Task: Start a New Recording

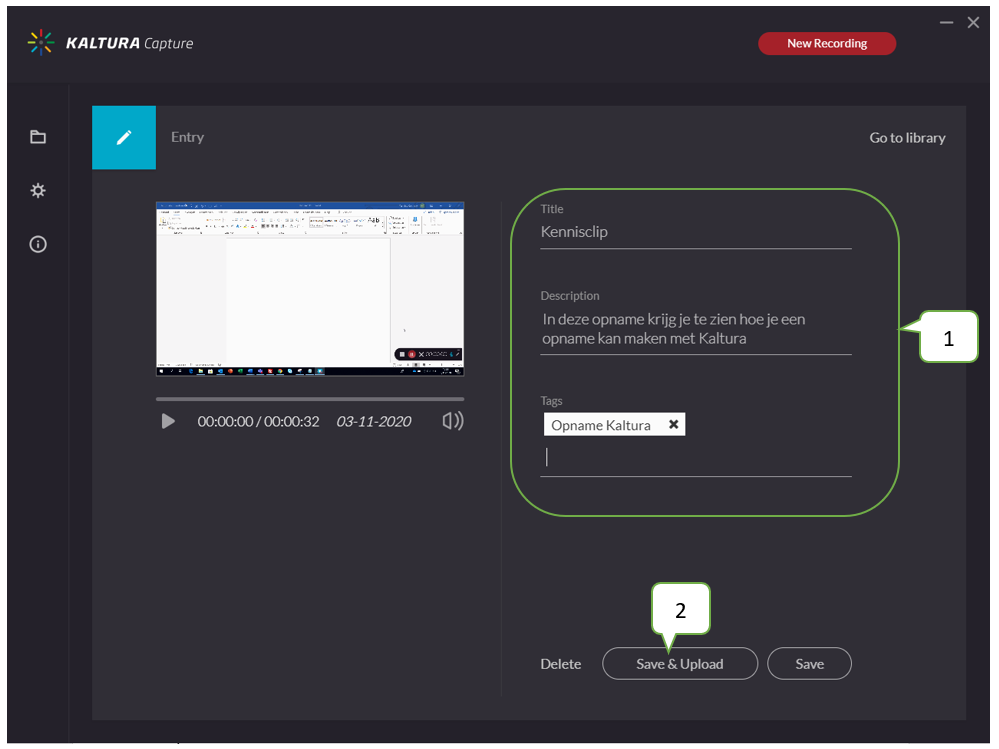Action: coord(827,43)
